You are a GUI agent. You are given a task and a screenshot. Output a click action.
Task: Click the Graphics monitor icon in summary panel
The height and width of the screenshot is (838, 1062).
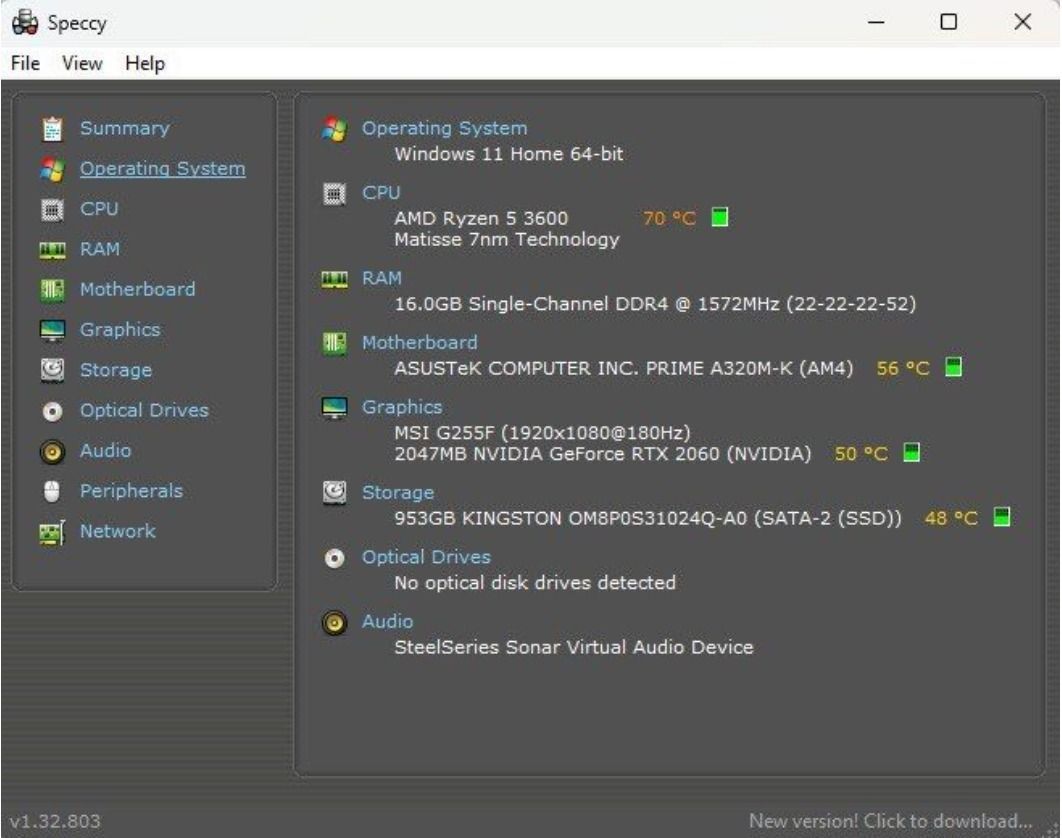click(x=335, y=408)
